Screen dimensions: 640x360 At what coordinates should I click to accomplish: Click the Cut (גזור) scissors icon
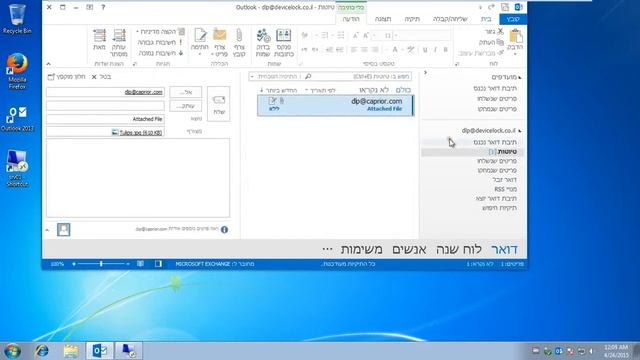(500, 31)
